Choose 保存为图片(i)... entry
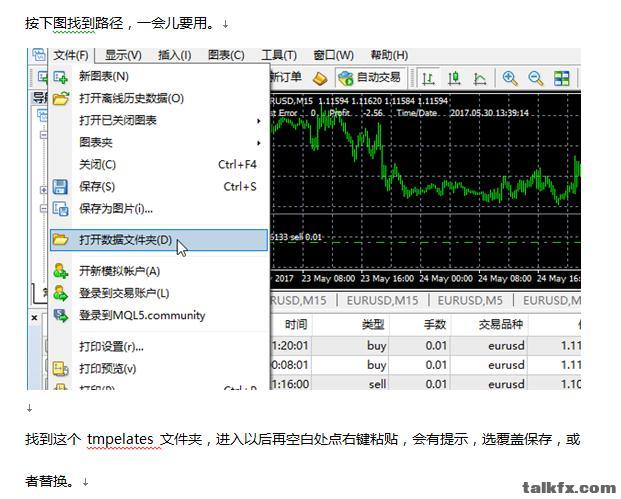Screen dimensions: 621x499 (x=158, y=208)
